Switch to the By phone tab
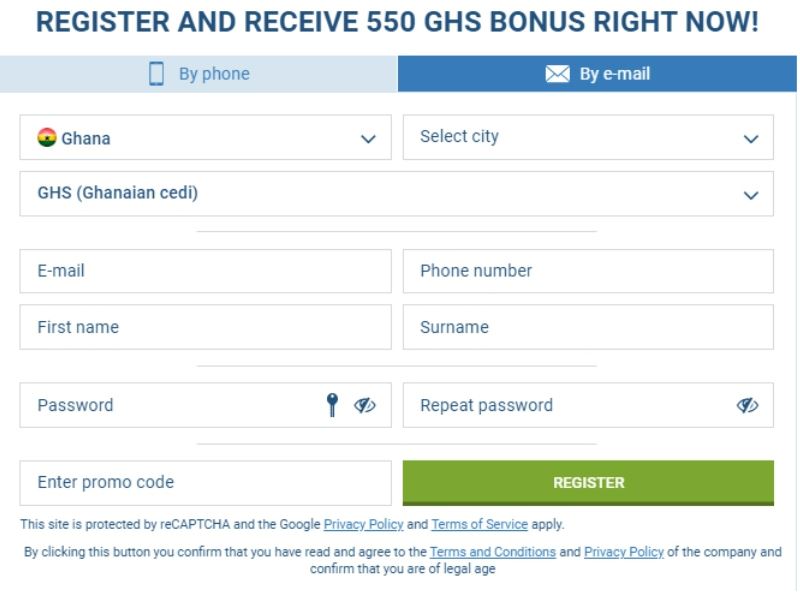800x599 pixels. [x=199, y=74]
